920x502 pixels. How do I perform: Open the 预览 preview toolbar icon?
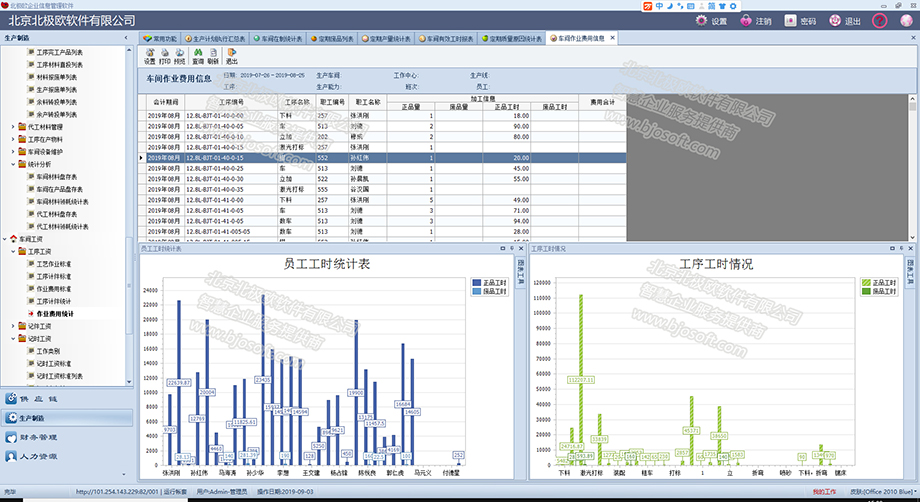[x=180, y=56]
